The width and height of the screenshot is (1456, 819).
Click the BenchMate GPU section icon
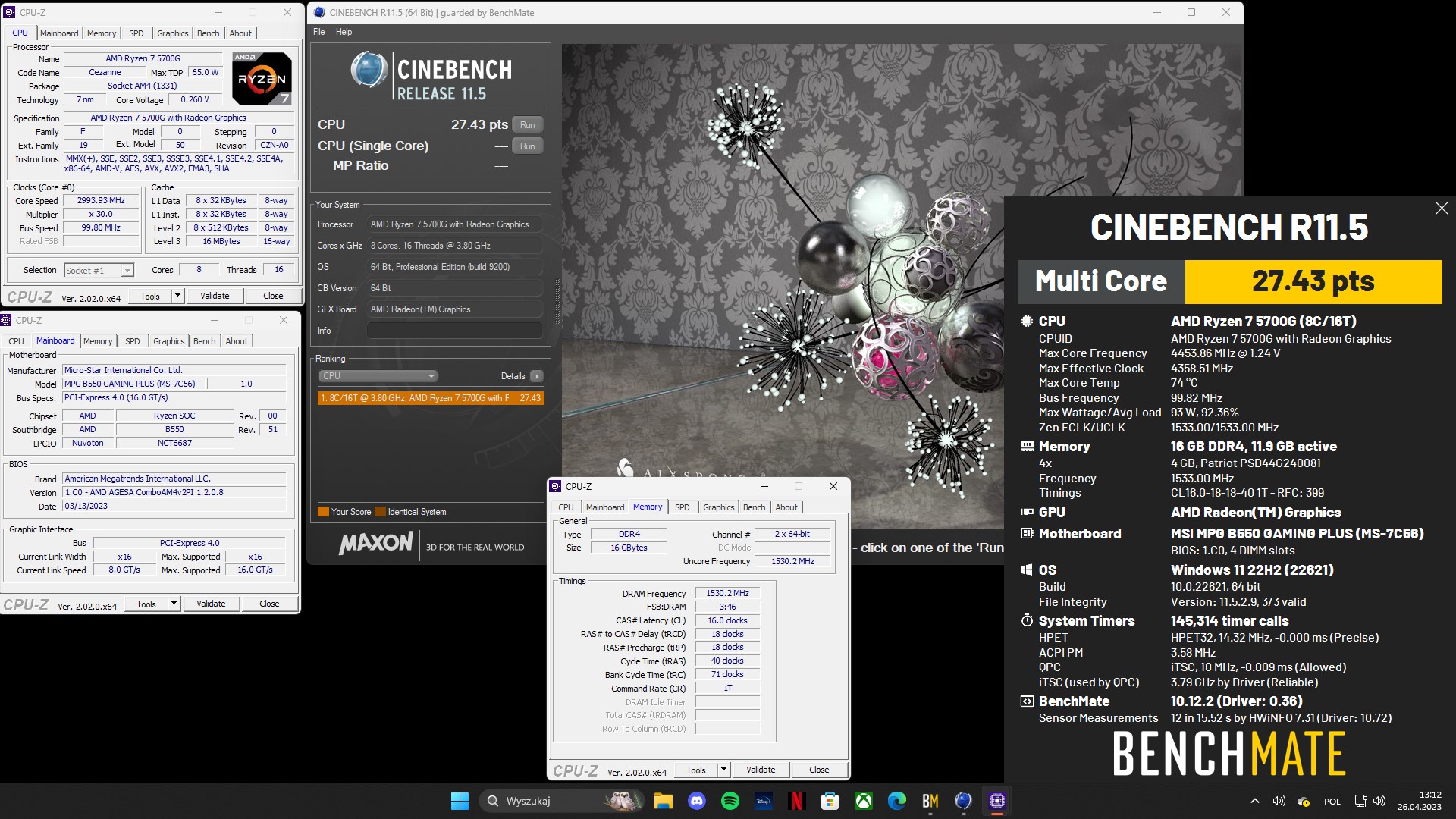pos(1027,513)
